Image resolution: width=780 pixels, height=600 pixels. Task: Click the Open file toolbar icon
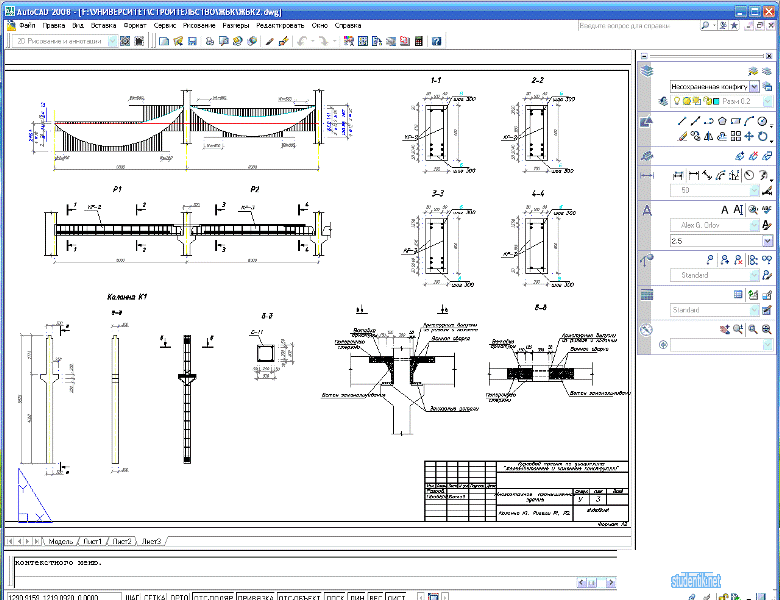178,41
